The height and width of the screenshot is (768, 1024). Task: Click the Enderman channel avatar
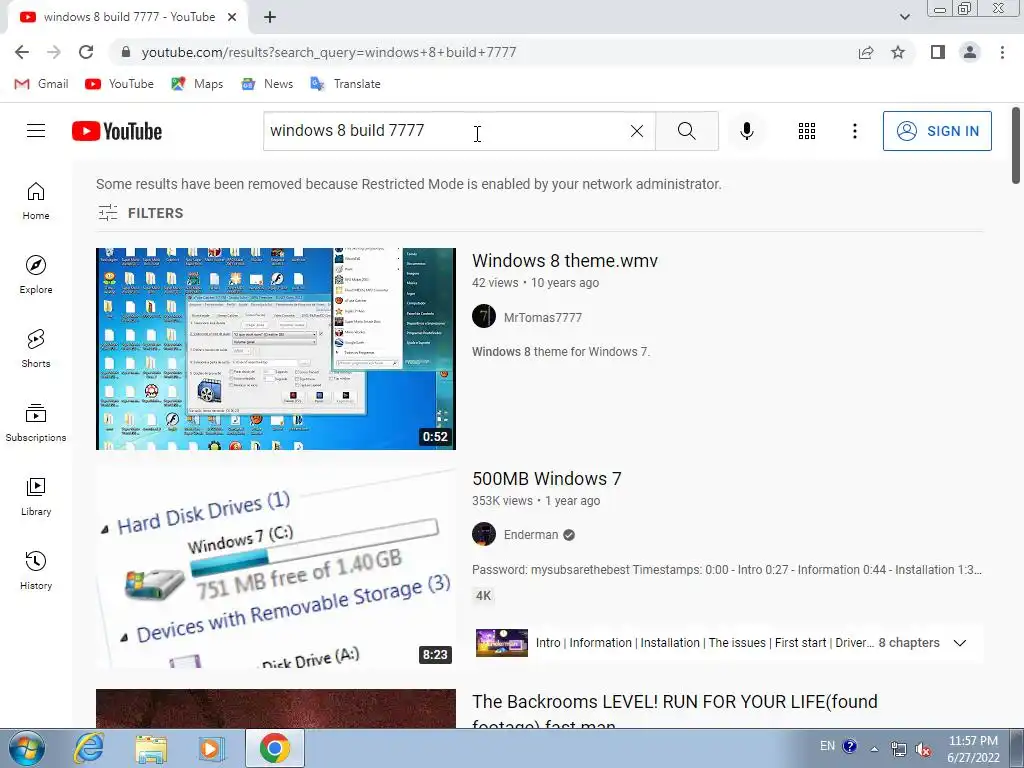(x=484, y=534)
